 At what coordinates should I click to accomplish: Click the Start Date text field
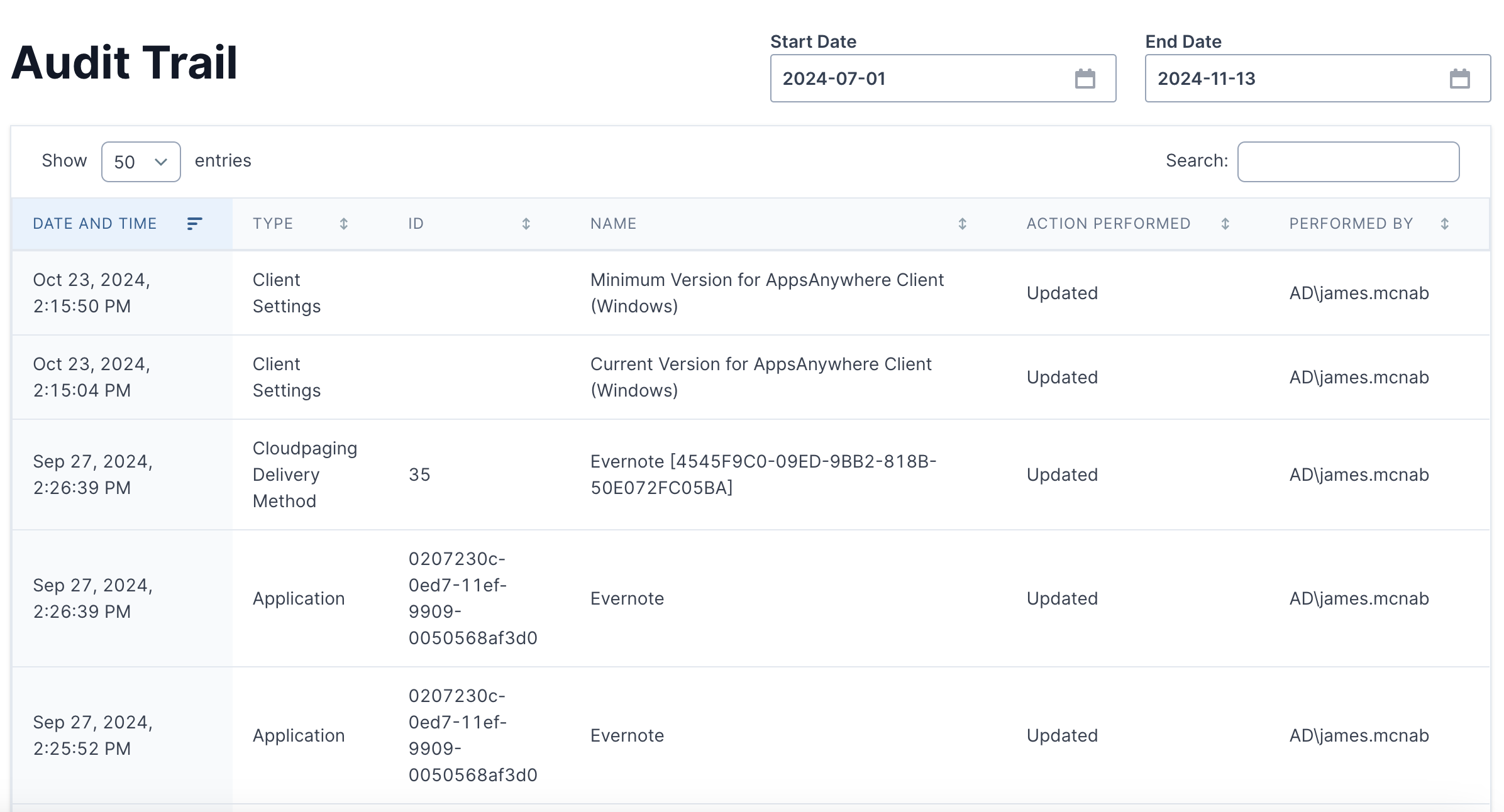(918, 79)
